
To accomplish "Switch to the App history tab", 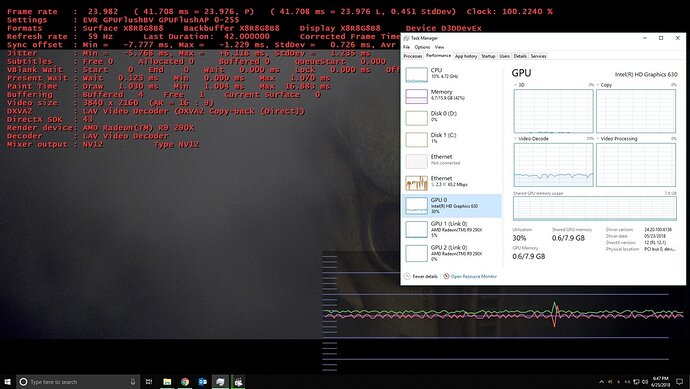I will (466, 56).
